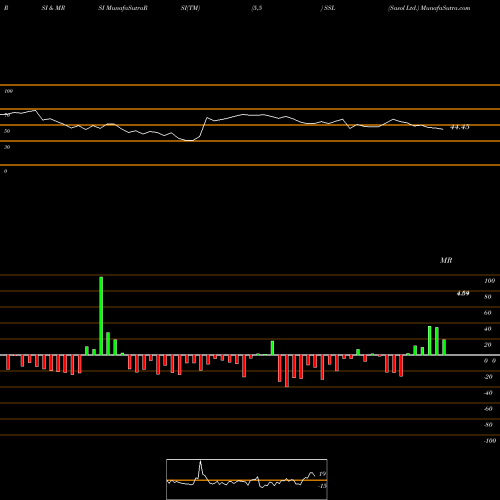This screenshot has width=500, height=500.
Task: Click the value 19 in mini chart
Action: click(x=322, y=474)
